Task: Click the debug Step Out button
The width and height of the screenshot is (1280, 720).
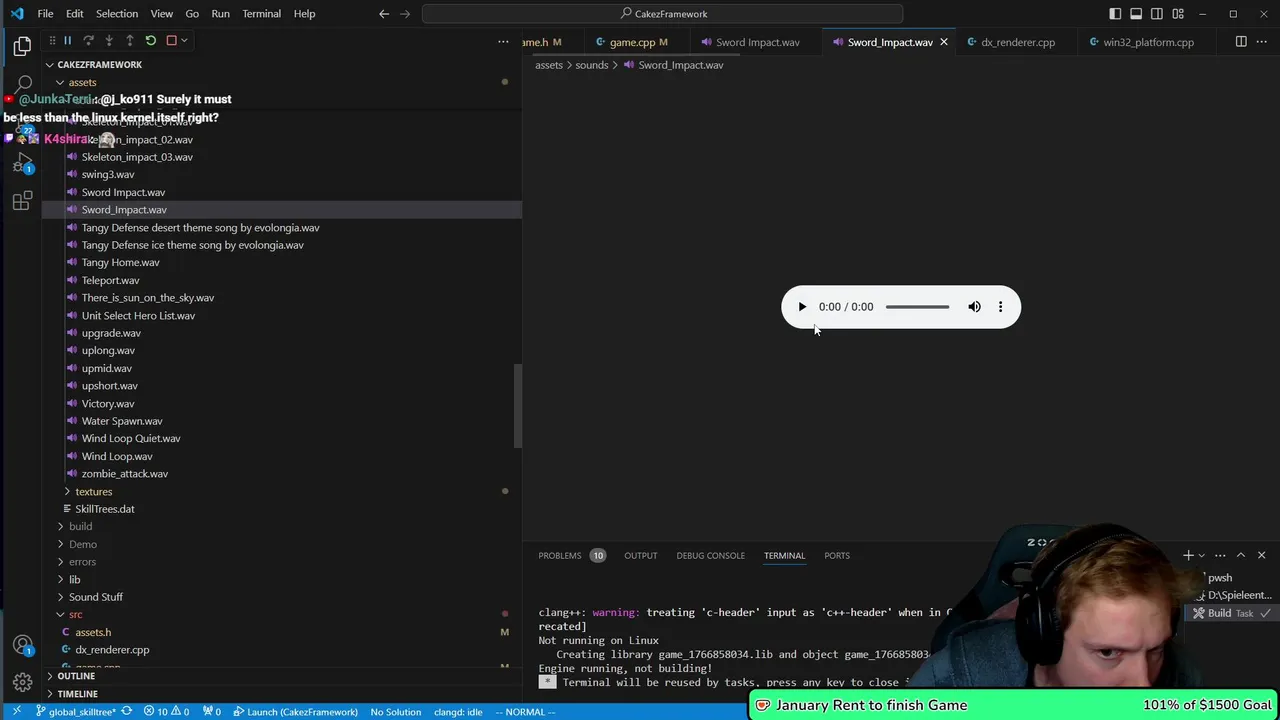Action: pos(129,40)
